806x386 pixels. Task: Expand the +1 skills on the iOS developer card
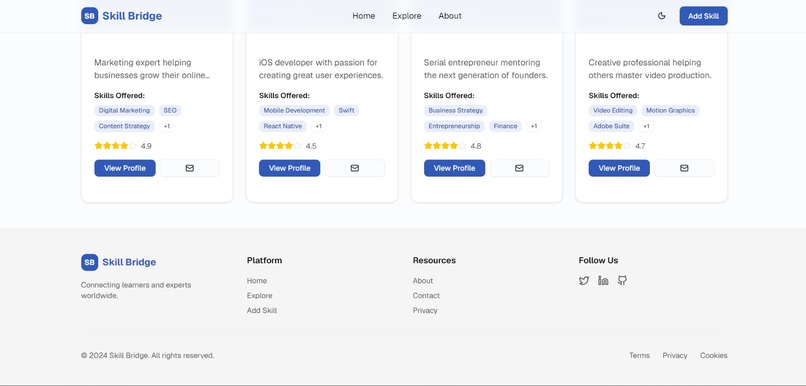coord(318,126)
